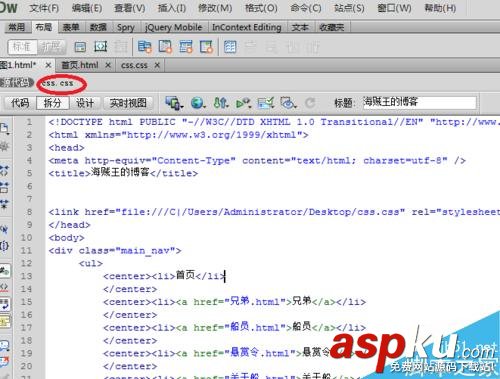Click the 标题 title input field
The width and height of the screenshot is (500, 379).
420,102
